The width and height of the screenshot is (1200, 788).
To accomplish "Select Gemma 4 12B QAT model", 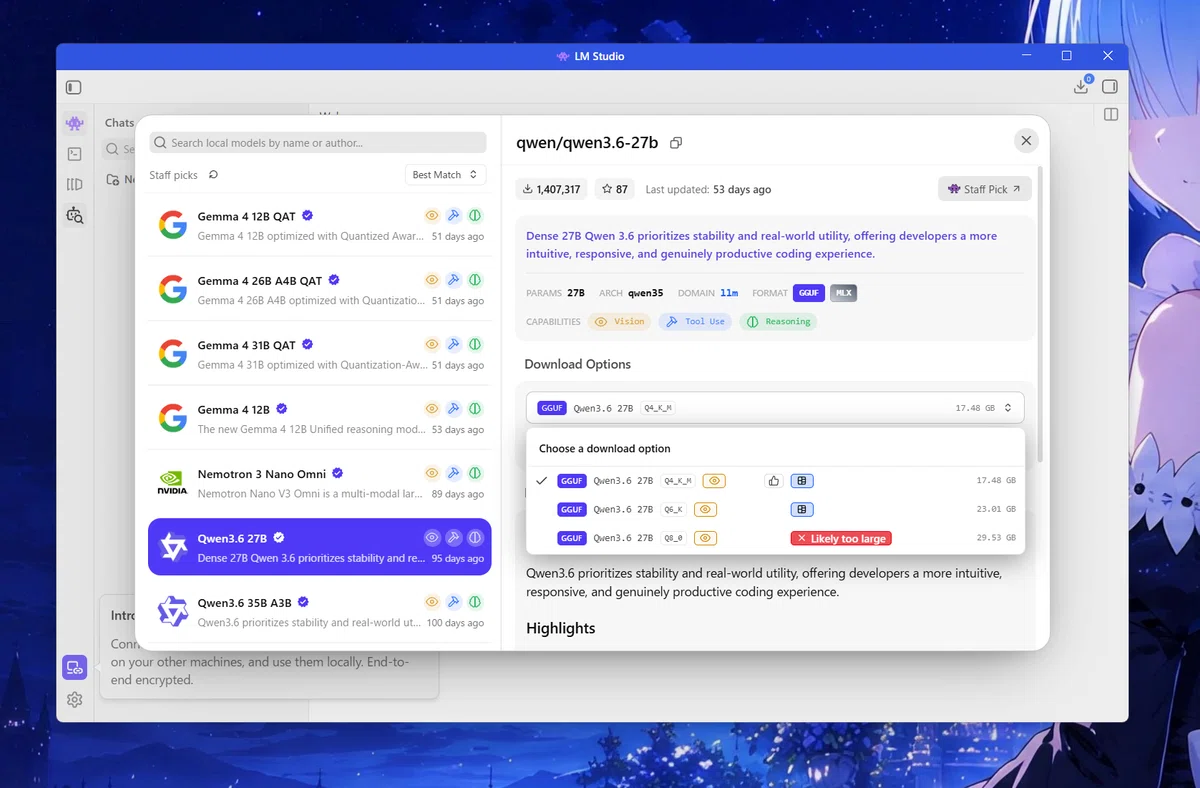I will tap(320, 225).
